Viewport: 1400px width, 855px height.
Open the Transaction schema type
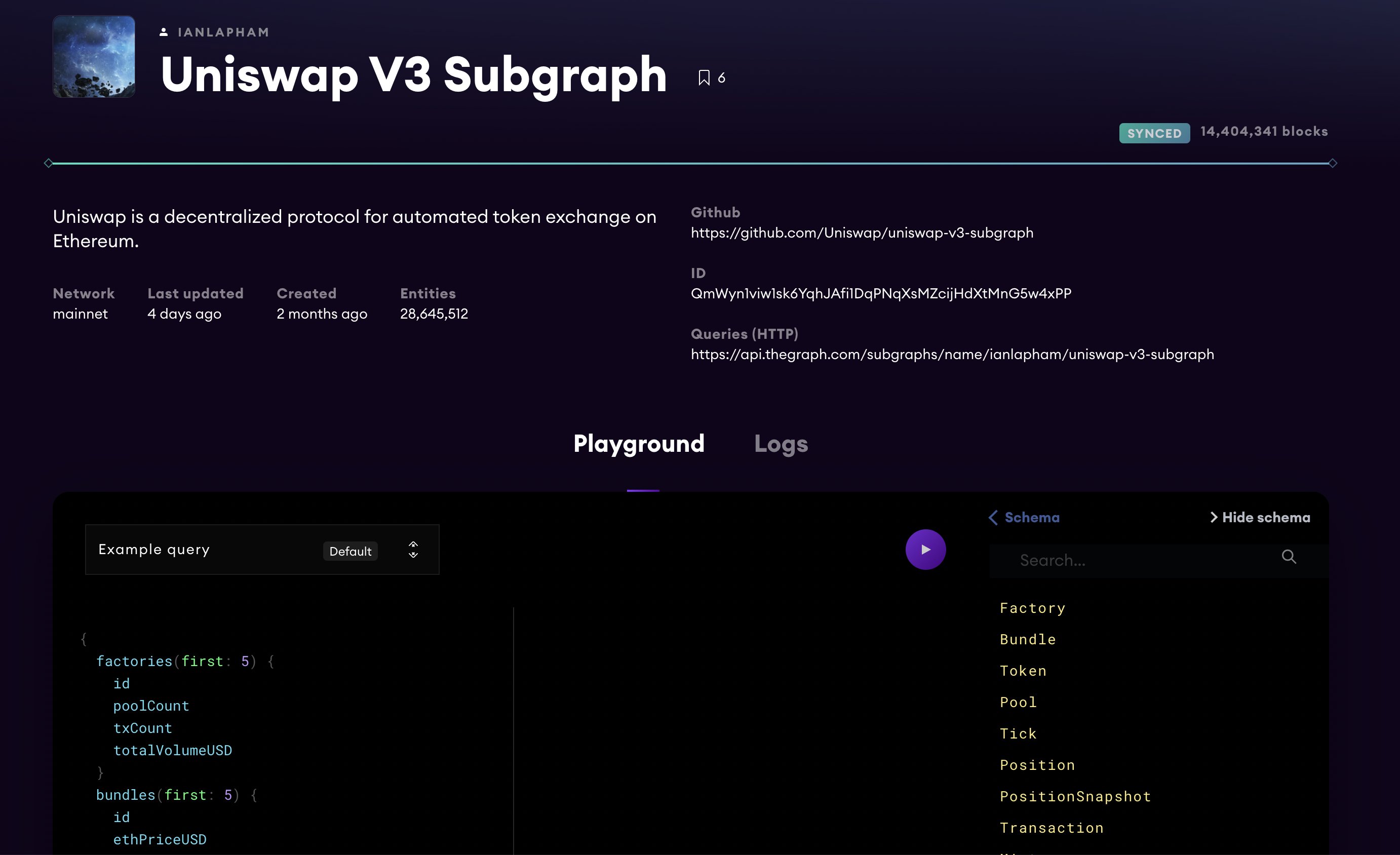coord(1052,828)
